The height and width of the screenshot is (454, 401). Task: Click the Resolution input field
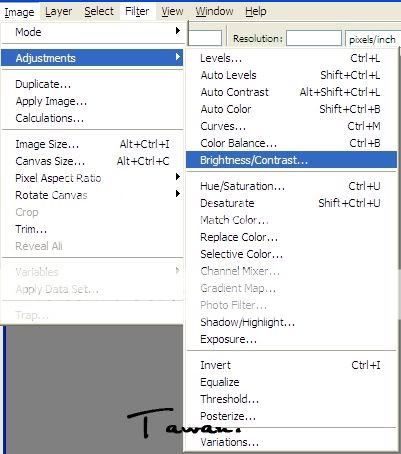tap(314, 38)
